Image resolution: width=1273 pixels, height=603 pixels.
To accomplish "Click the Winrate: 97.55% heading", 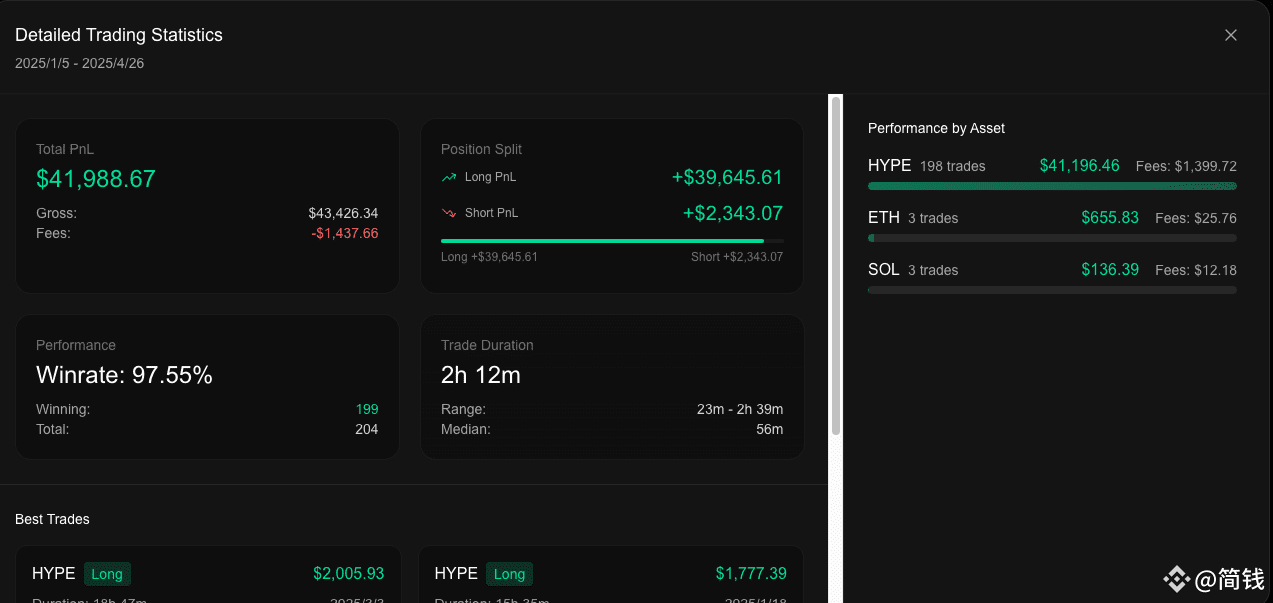I will point(124,375).
